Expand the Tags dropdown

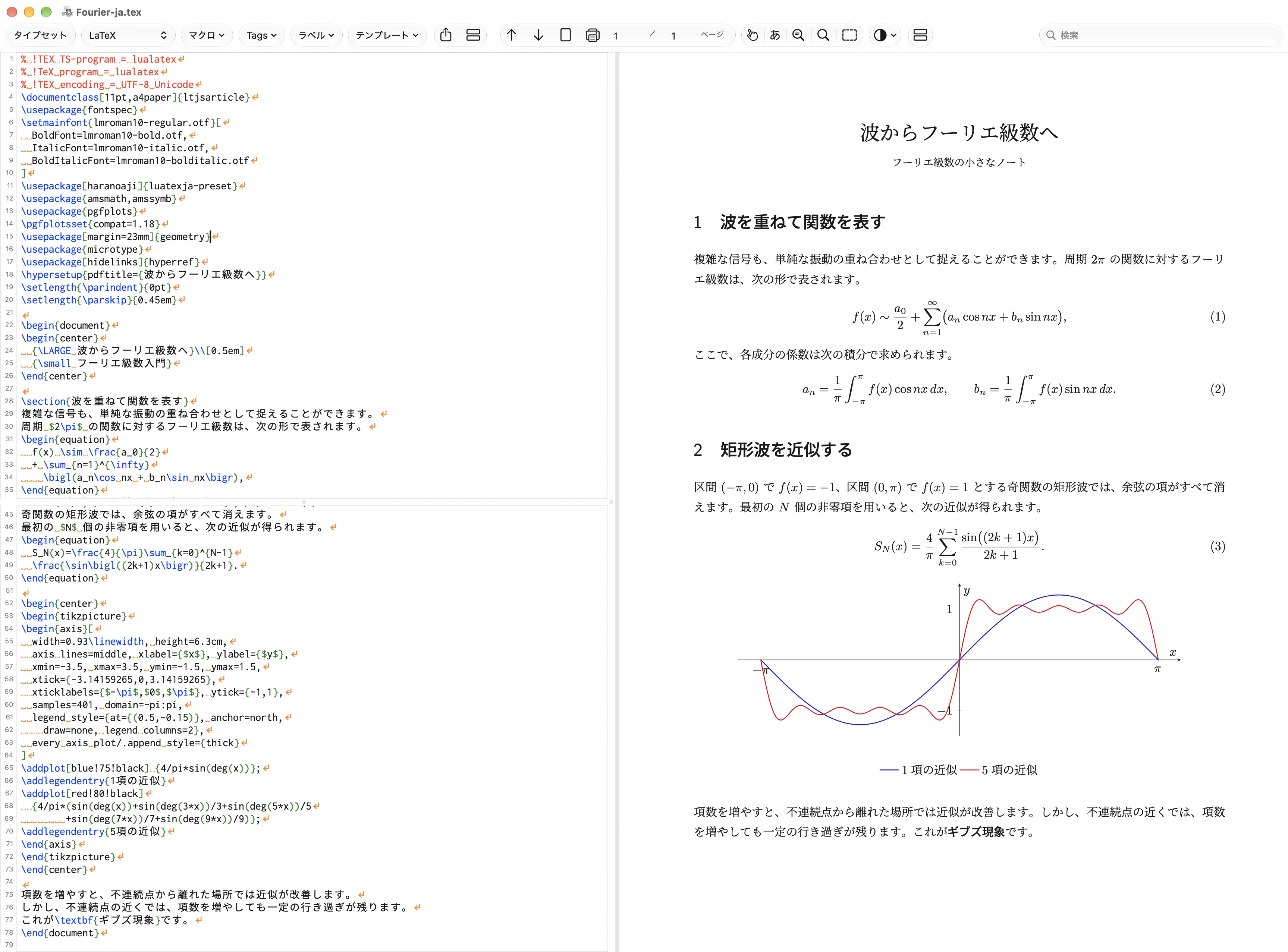(x=261, y=35)
